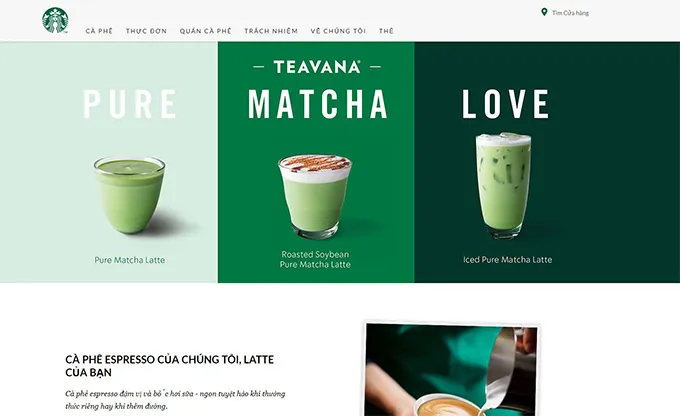Viewport: 680px width, 416px height.
Task: Click the Starbucks siren logo
Action: pos(55,20)
